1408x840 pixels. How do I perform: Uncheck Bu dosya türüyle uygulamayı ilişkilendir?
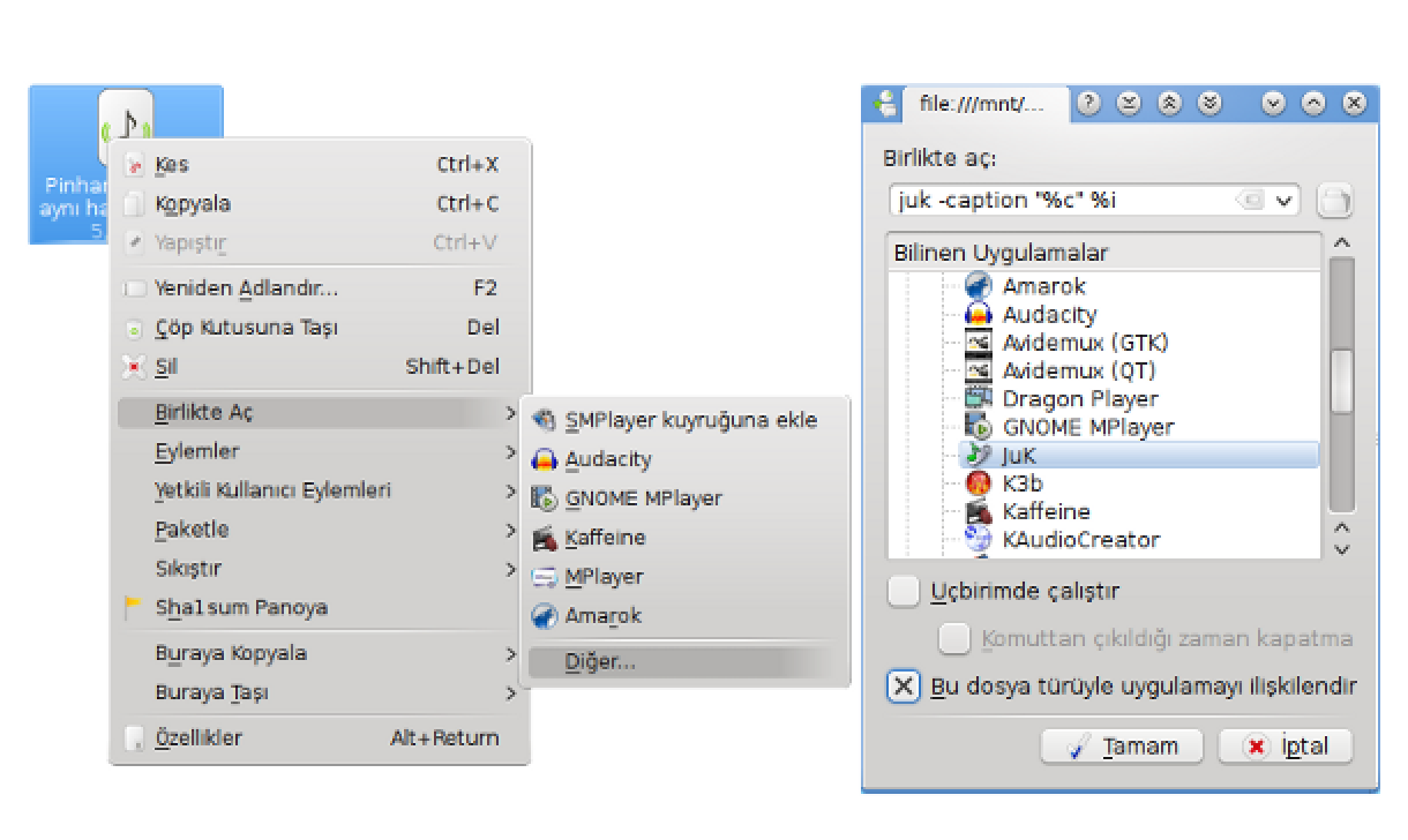903,686
